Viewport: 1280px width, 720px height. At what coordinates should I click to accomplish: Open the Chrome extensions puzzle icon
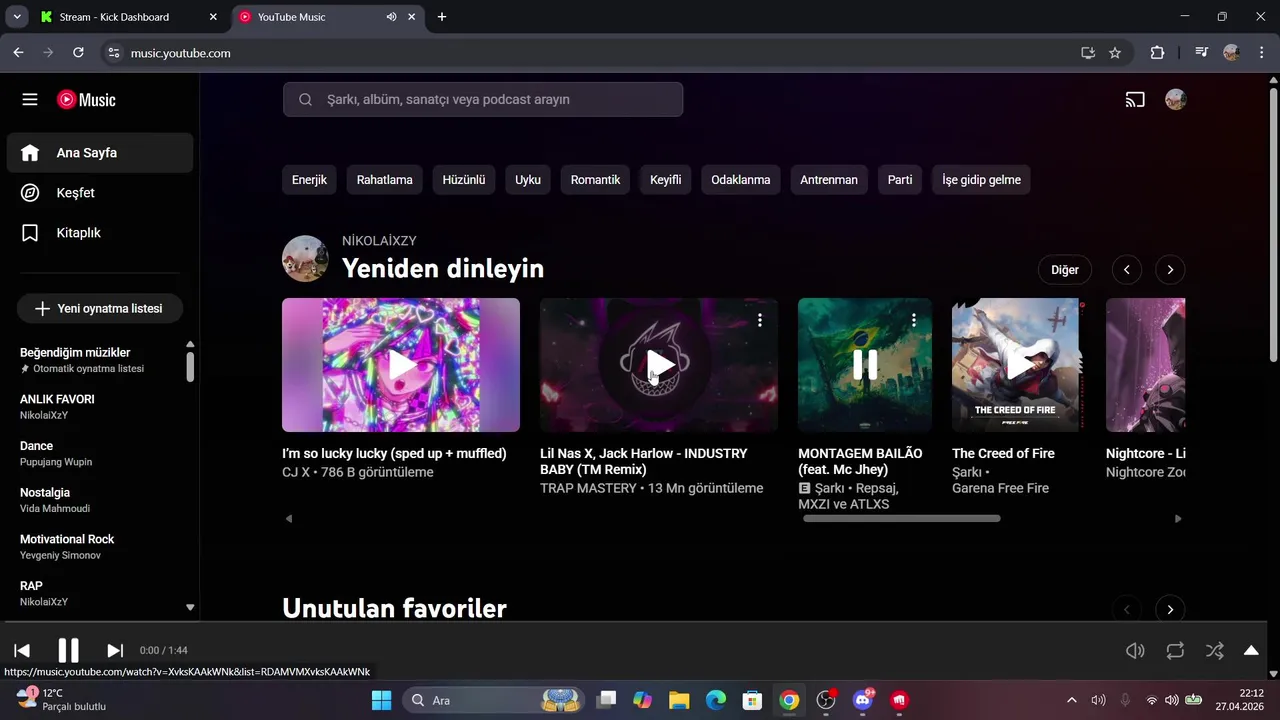[1157, 53]
